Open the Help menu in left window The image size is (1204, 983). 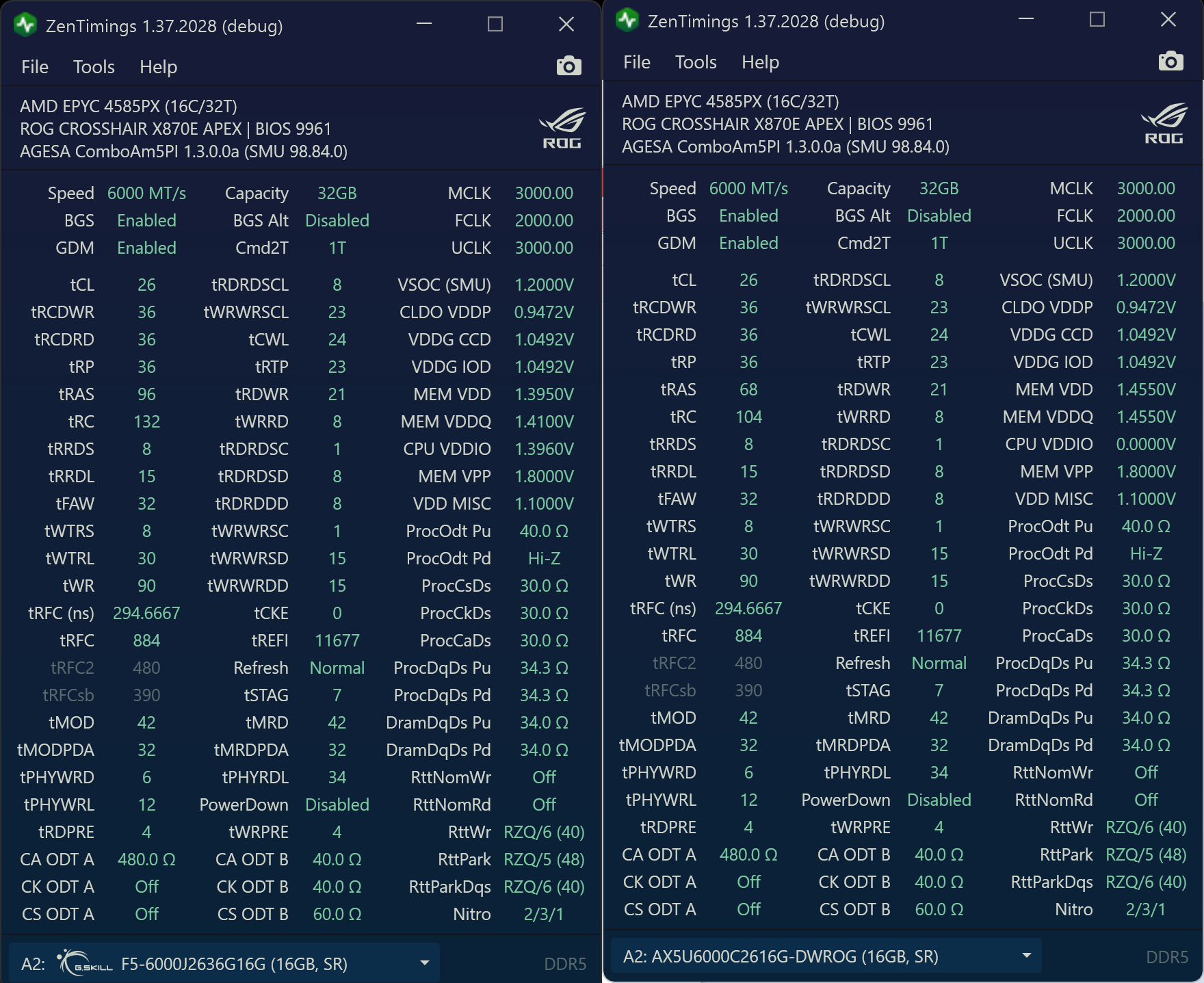coord(159,67)
